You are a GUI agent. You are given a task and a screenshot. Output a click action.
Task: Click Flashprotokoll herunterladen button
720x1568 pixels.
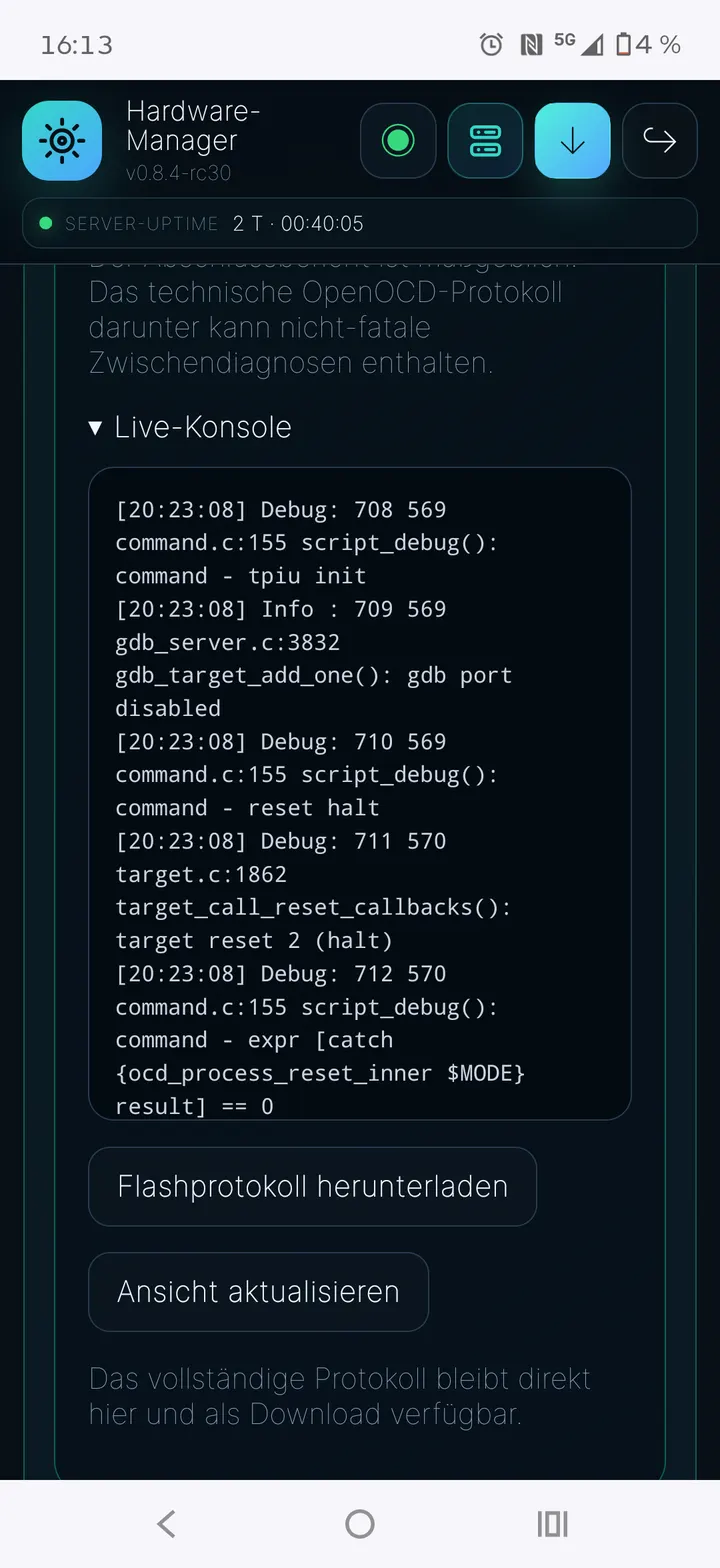pyautogui.click(x=313, y=1187)
